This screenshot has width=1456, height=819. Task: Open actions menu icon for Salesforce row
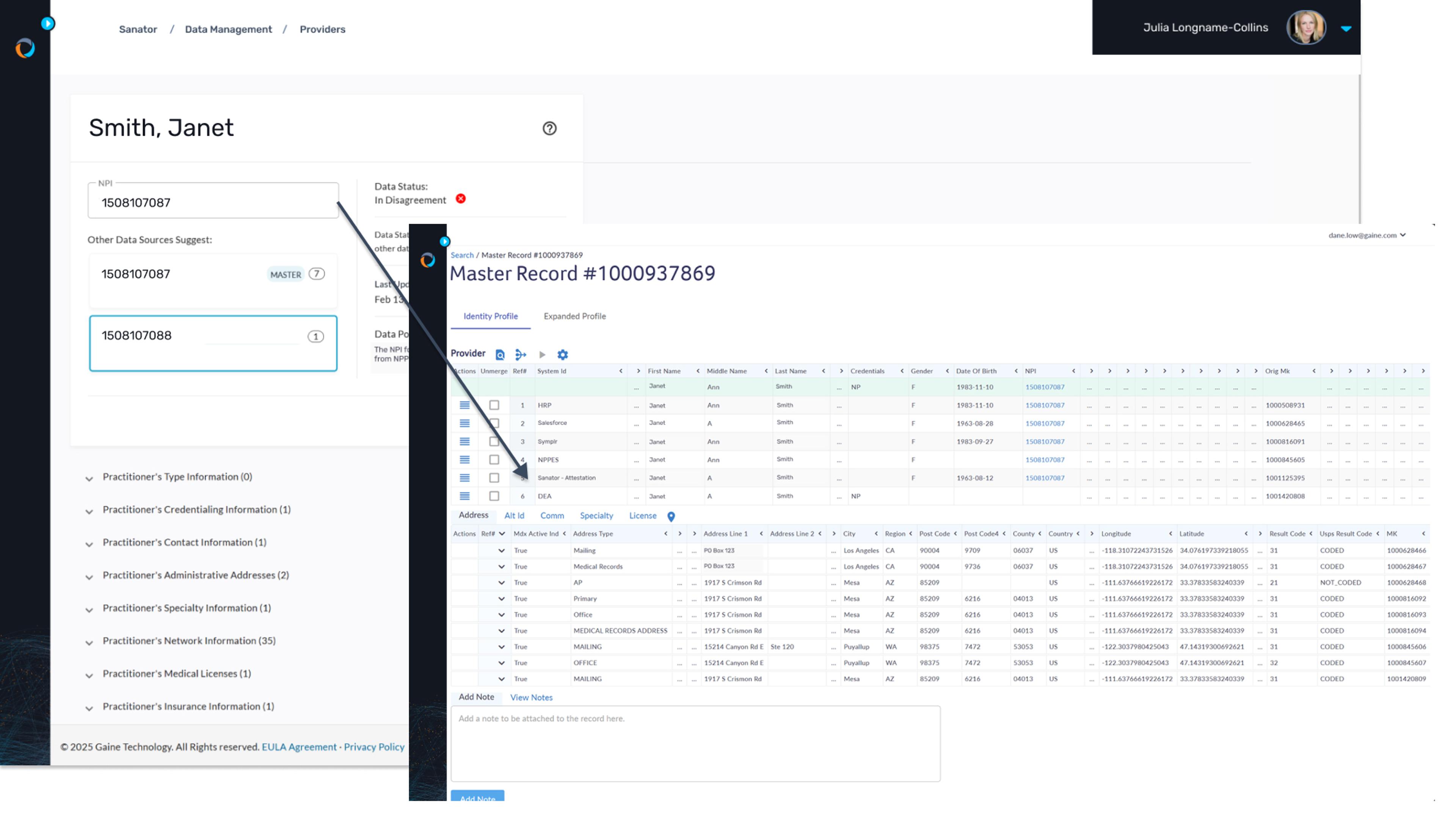click(x=464, y=423)
